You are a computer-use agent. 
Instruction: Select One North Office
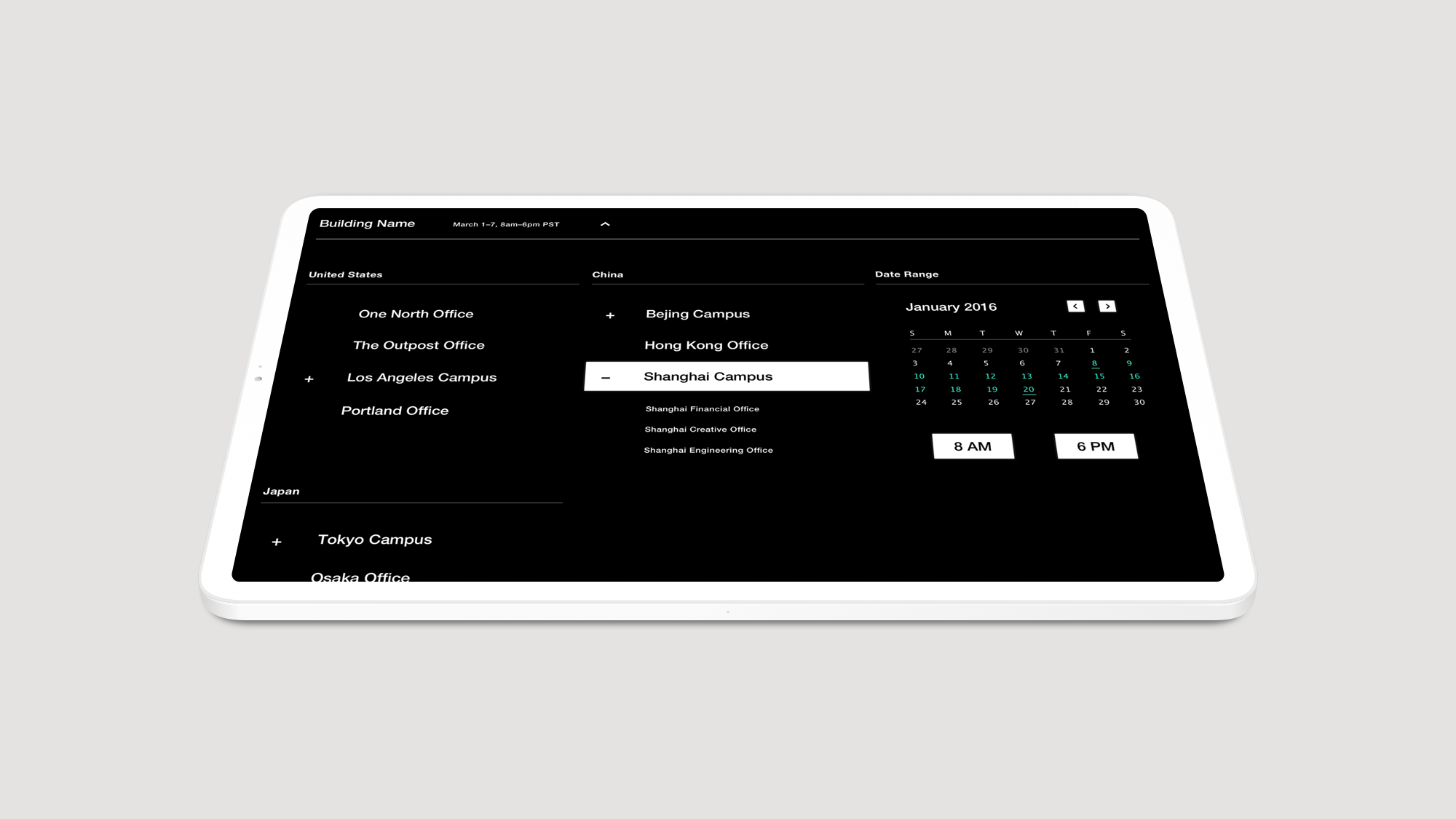click(x=416, y=314)
